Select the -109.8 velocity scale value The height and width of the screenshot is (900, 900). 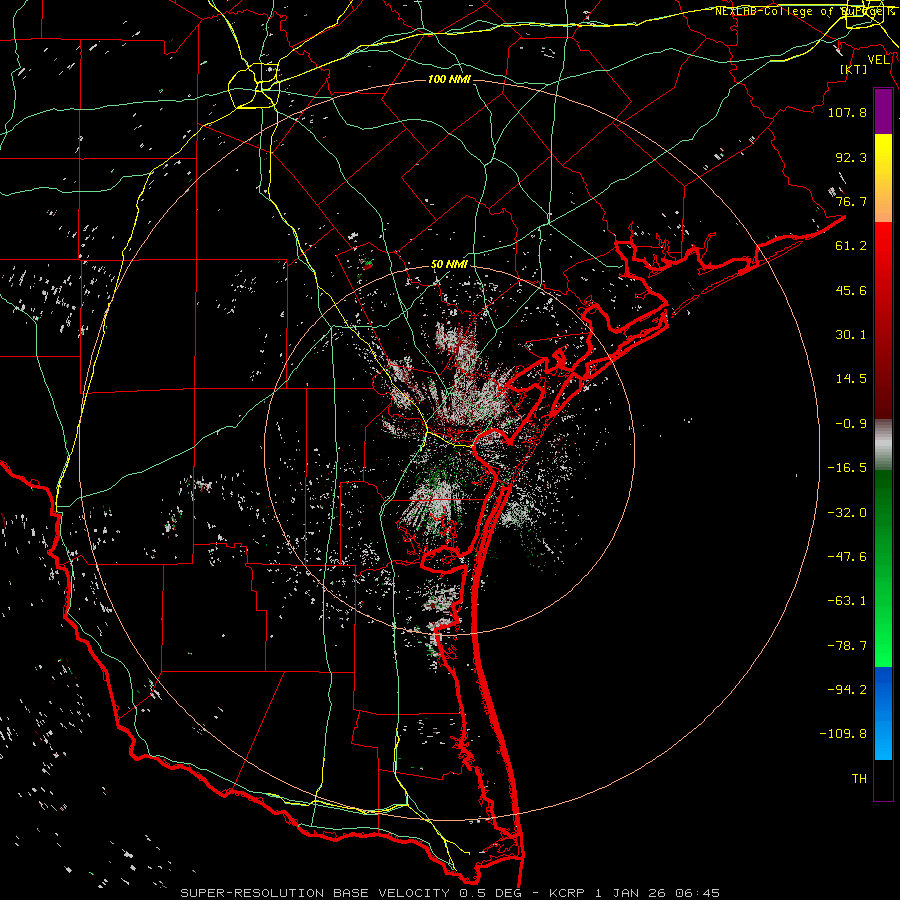tap(844, 734)
